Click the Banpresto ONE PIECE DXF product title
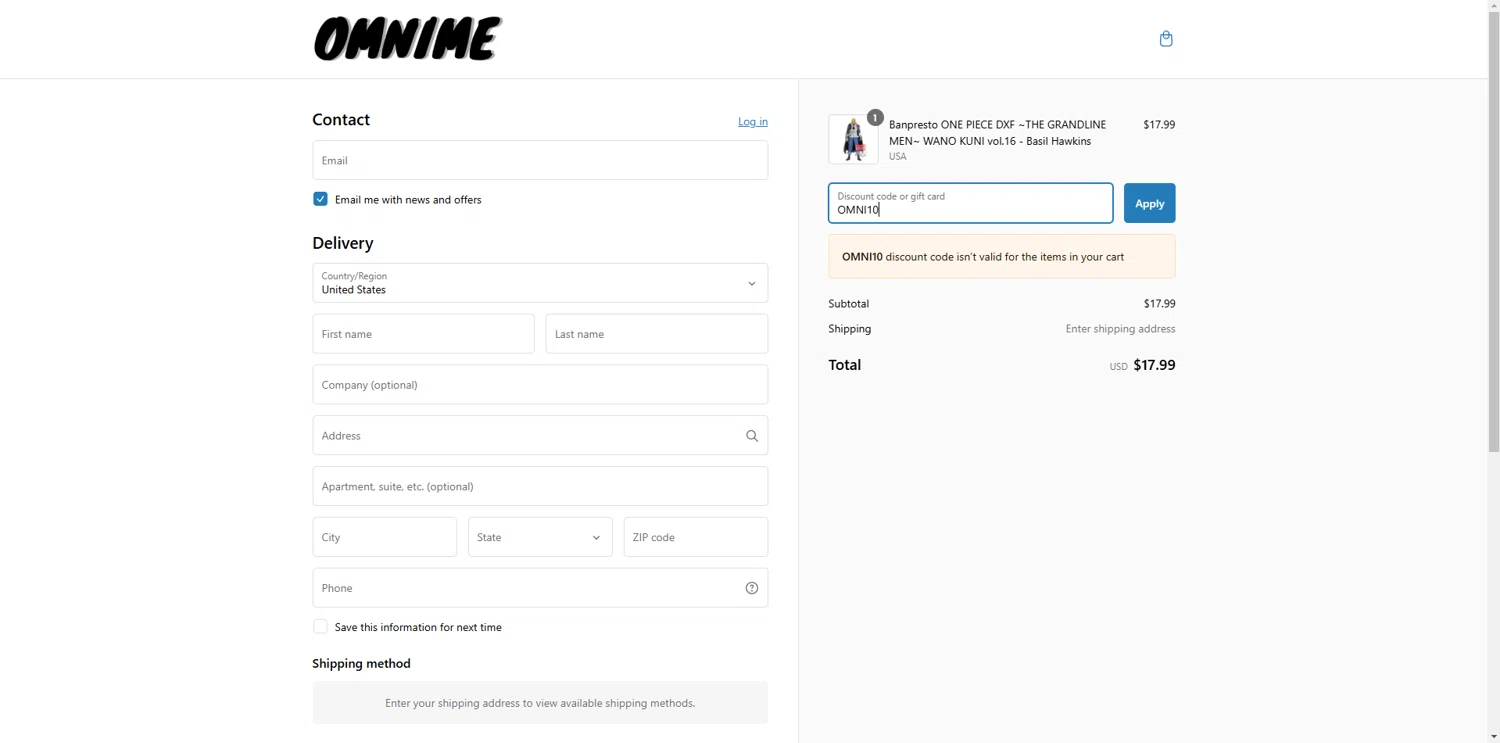1500x743 pixels. pos(997,133)
